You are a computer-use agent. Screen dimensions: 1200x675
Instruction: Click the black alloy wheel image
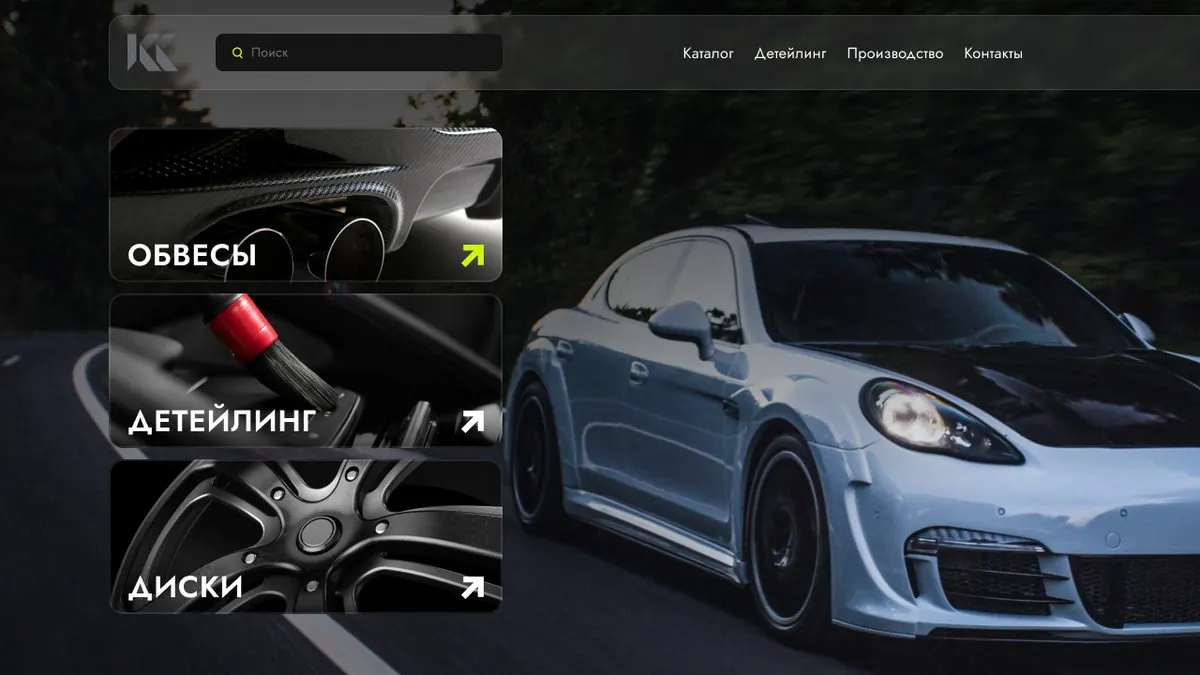pos(306,536)
